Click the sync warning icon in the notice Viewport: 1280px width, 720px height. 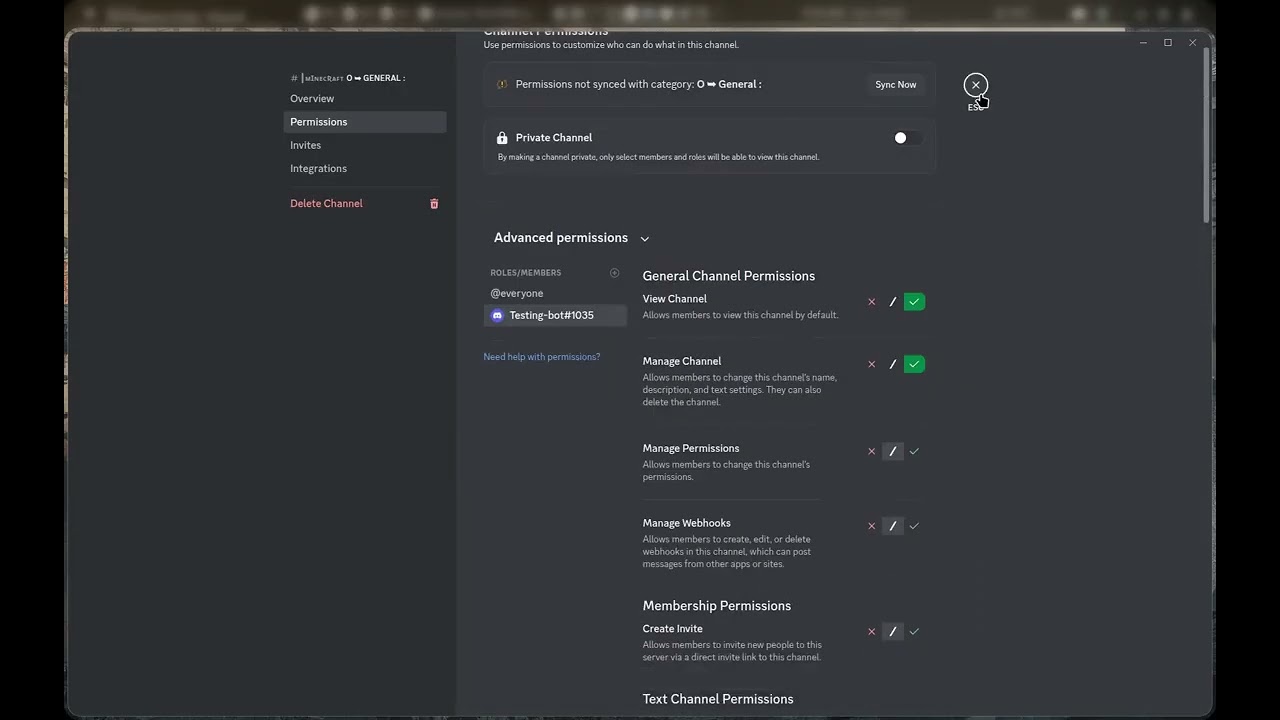point(502,85)
